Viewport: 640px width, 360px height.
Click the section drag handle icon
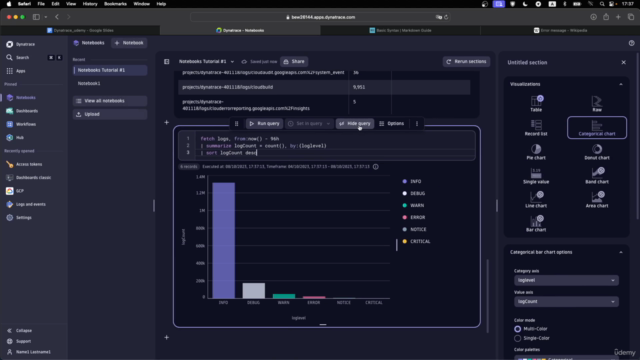click(x=236, y=124)
